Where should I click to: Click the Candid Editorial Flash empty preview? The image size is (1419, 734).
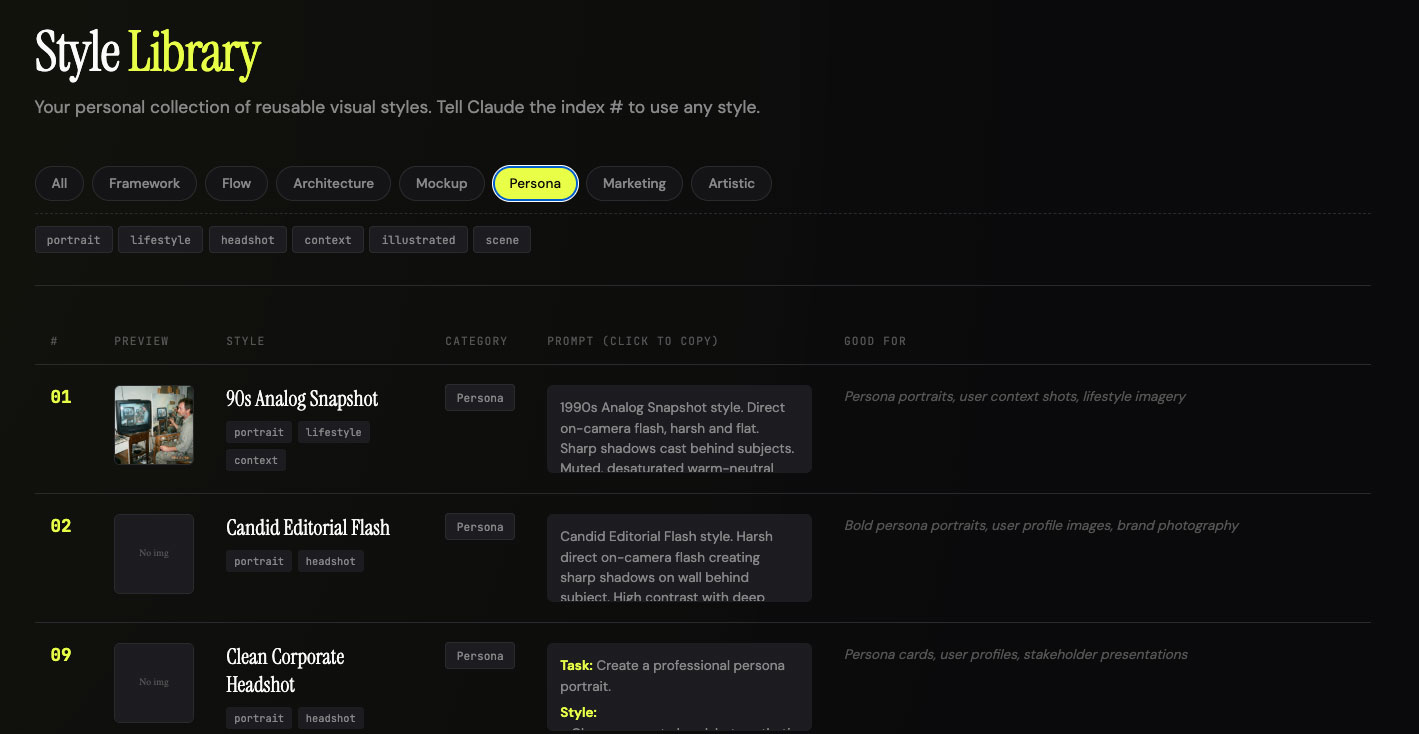pos(154,554)
